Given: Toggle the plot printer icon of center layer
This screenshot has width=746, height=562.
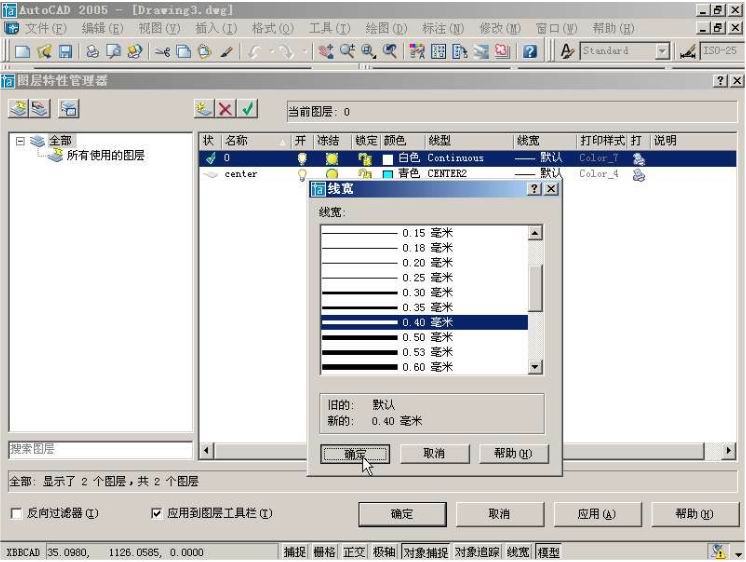Looking at the screenshot, I should [x=638, y=175].
